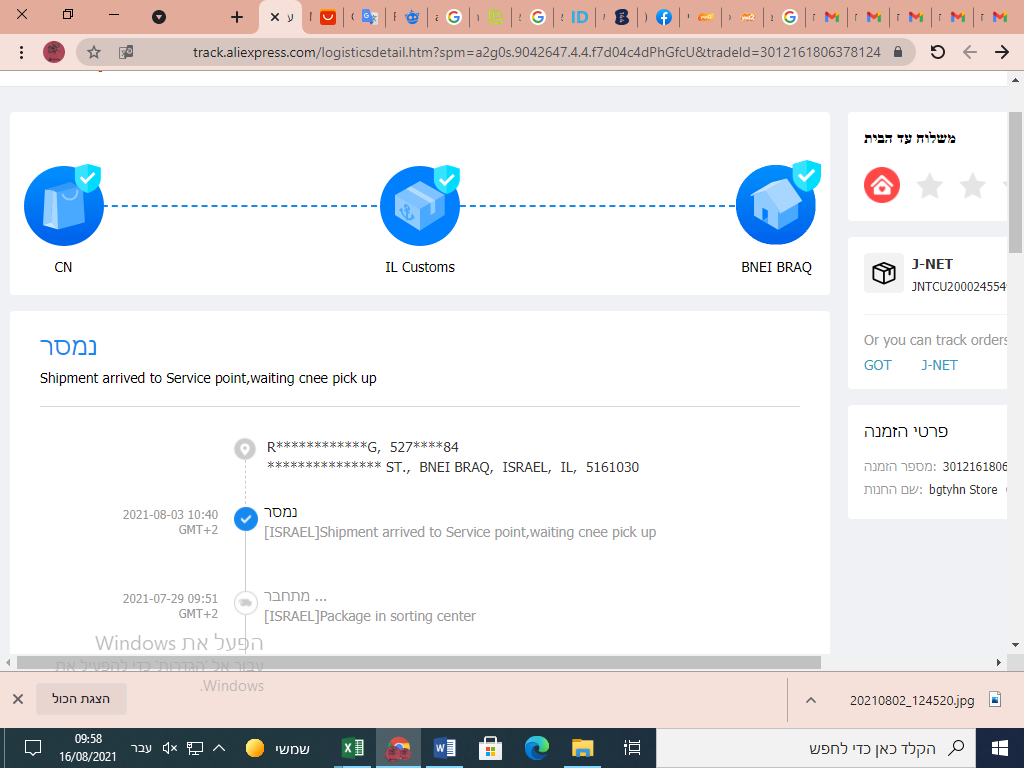Image resolution: width=1024 pixels, height=768 pixels.
Task: Expand options chevron for the downloaded jpg
Action: click(811, 700)
